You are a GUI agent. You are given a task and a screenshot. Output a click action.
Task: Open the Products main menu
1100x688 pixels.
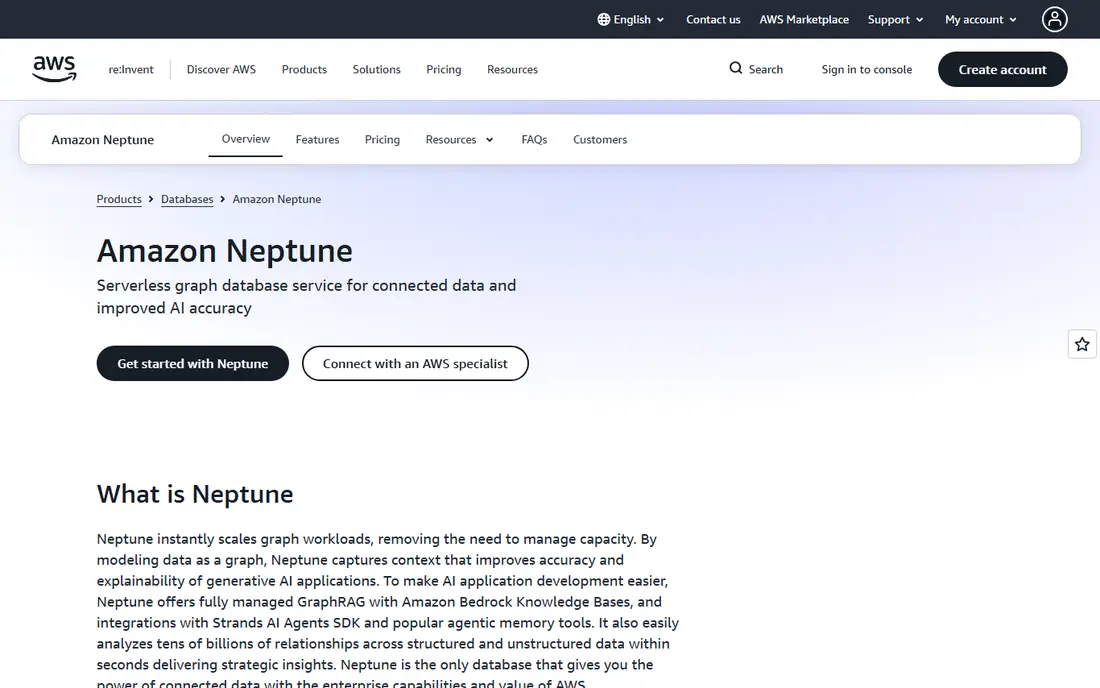tap(304, 69)
